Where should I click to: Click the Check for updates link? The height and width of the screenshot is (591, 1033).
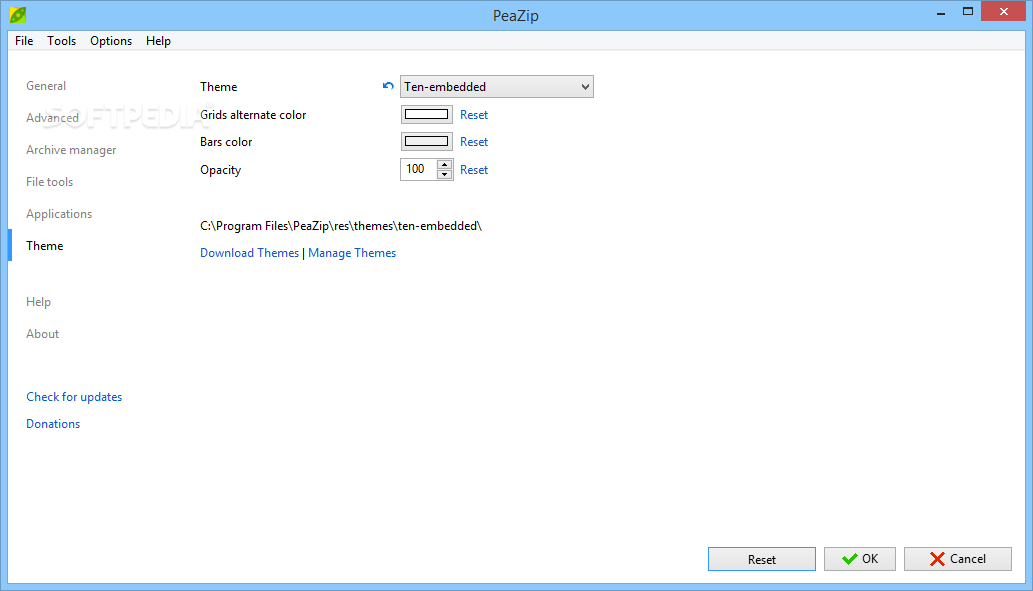click(74, 397)
